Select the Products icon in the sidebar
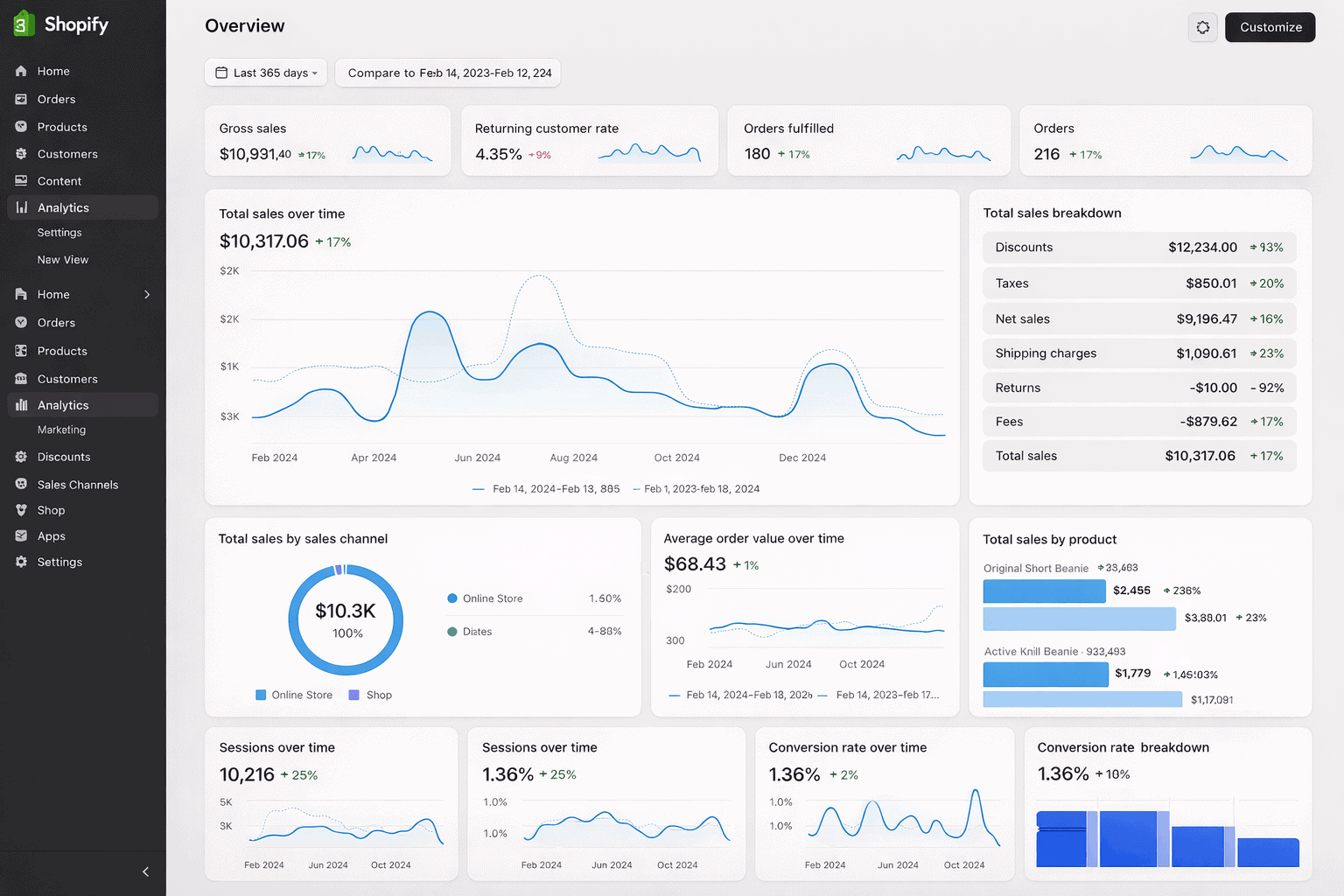1344x896 pixels. (x=20, y=127)
